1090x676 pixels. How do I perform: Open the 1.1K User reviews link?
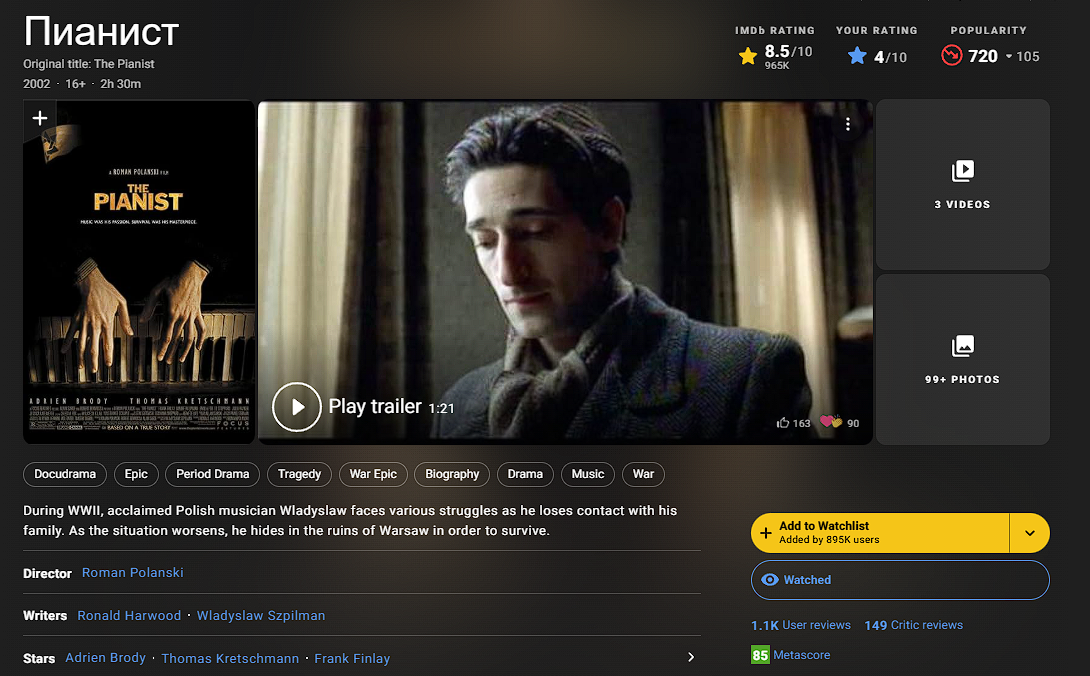tap(801, 625)
